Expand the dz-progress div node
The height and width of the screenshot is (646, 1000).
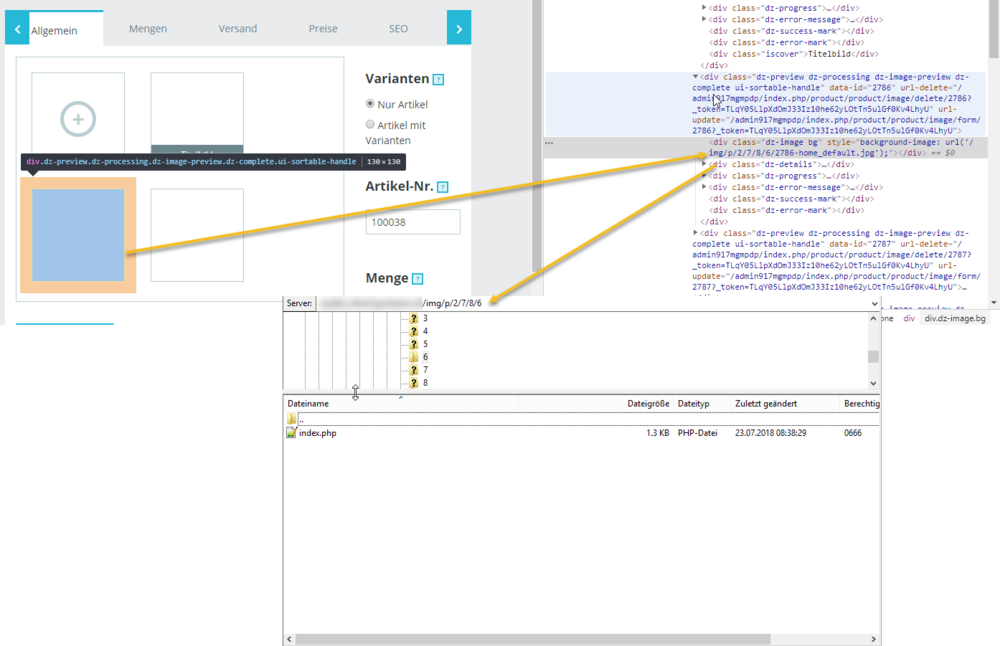coord(703,8)
